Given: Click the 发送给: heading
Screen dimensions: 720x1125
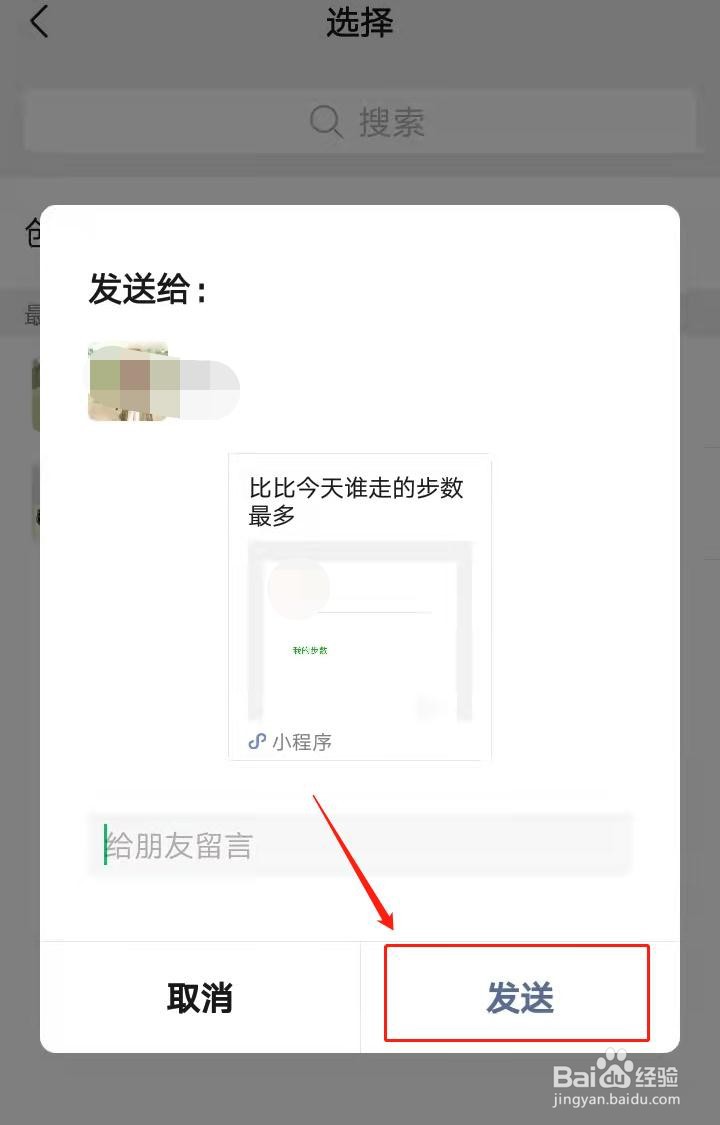Looking at the screenshot, I should (x=148, y=290).
